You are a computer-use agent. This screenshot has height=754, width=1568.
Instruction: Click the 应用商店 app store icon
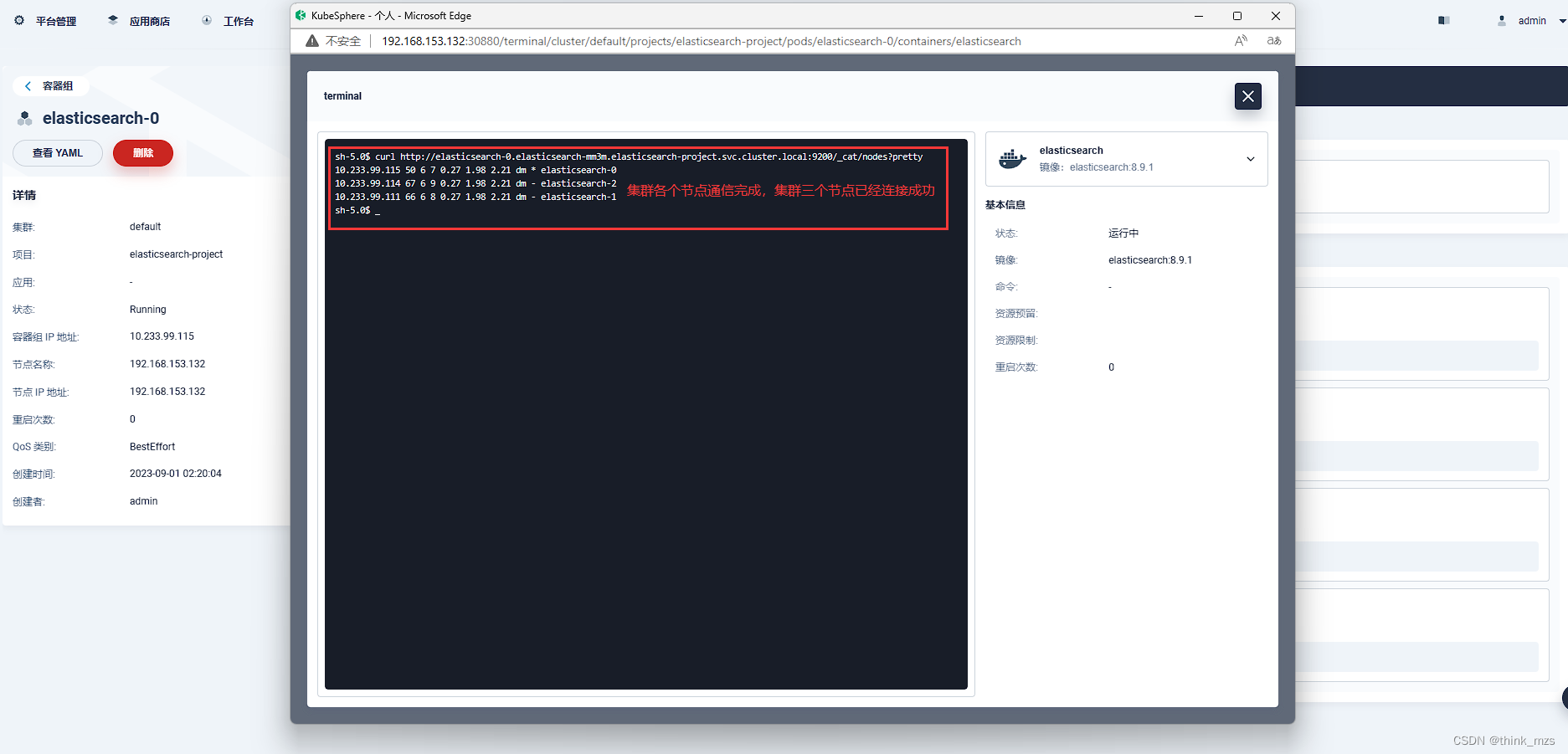point(112,18)
